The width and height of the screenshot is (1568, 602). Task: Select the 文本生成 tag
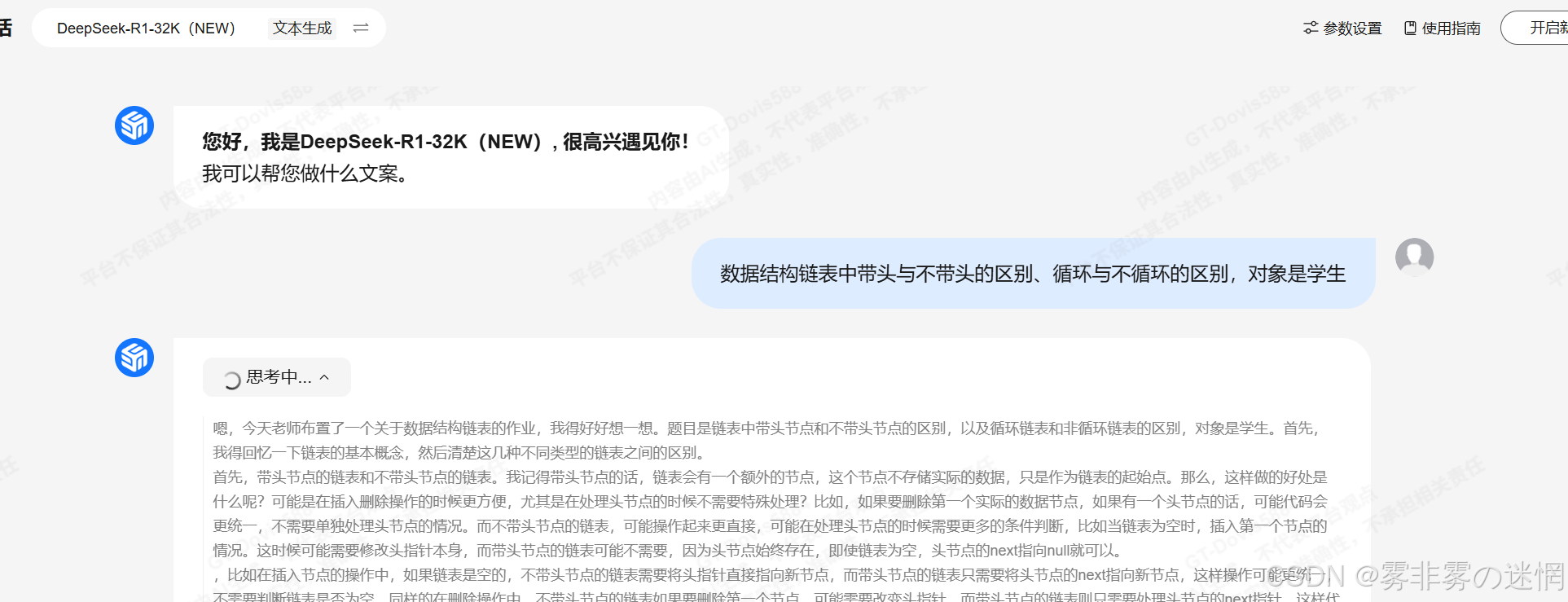click(x=302, y=28)
